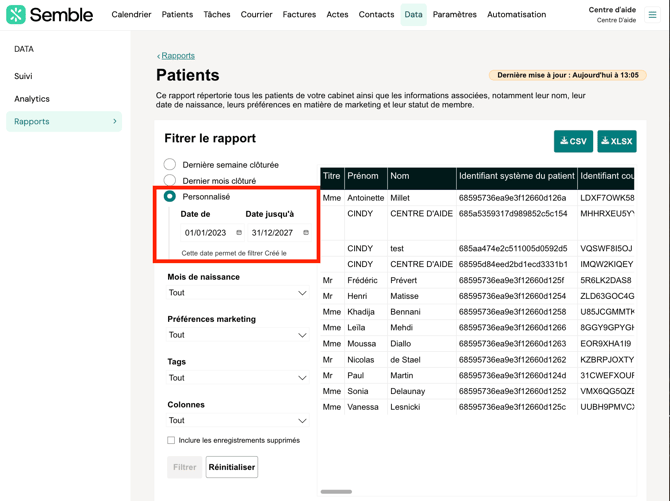The width and height of the screenshot is (670, 501).
Task: Open calendar picker for Date jusqu'à
Action: click(306, 233)
